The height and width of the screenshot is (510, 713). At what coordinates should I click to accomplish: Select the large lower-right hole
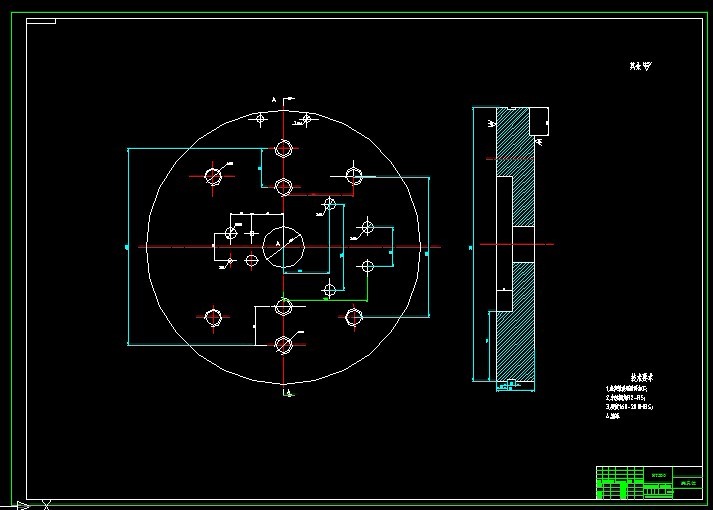point(354,317)
